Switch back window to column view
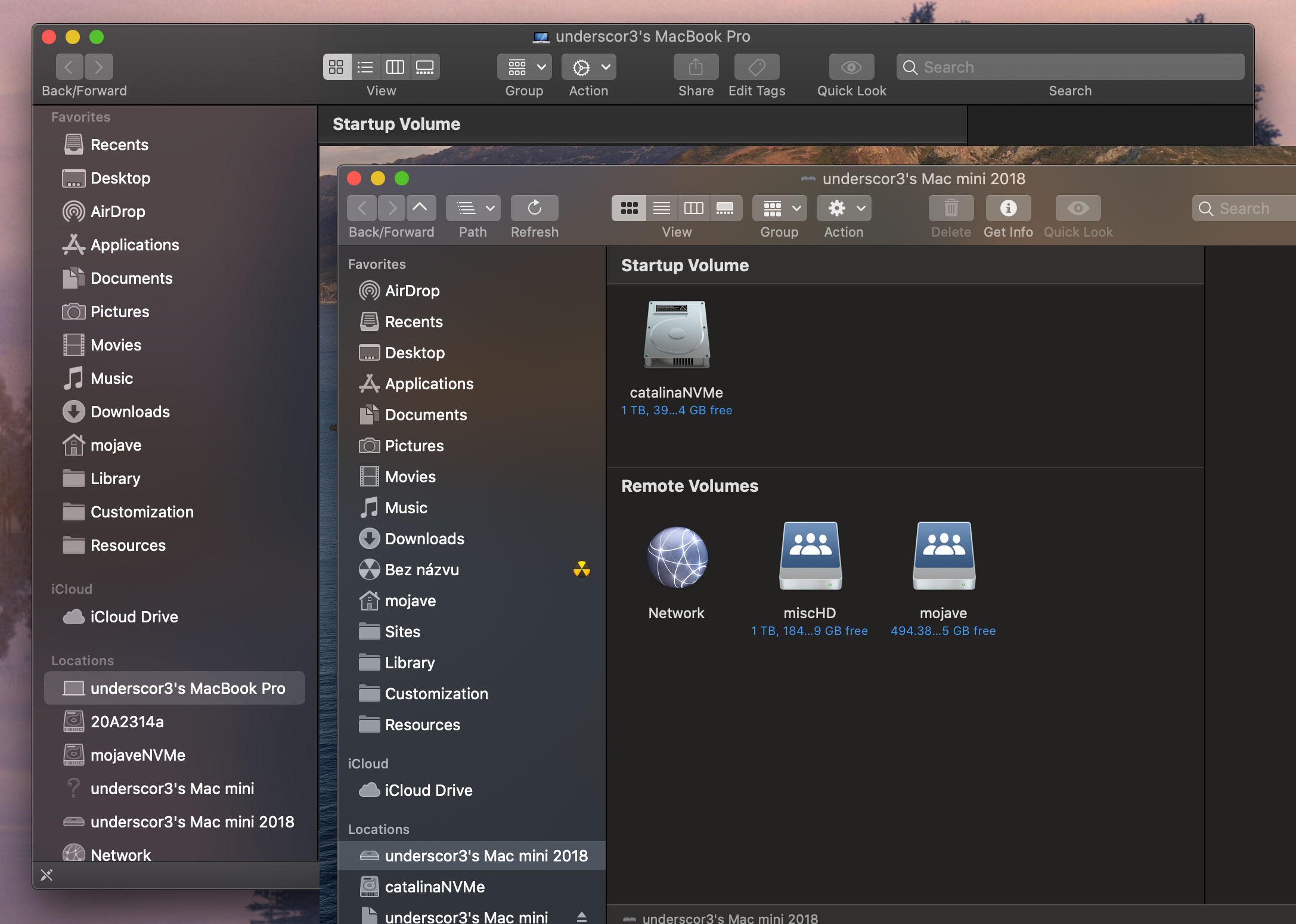Image resolution: width=1296 pixels, height=924 pixels. 395,67
